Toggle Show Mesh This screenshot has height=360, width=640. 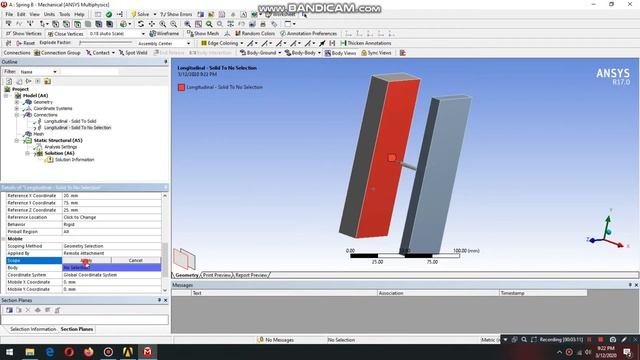pos(203,33)
